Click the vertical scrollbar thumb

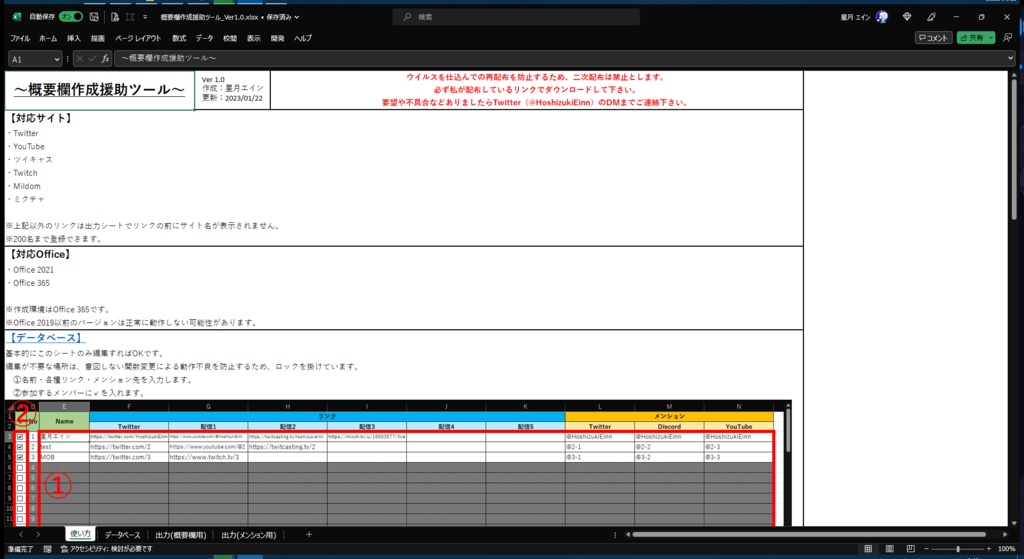click(x=1014, y=149)
